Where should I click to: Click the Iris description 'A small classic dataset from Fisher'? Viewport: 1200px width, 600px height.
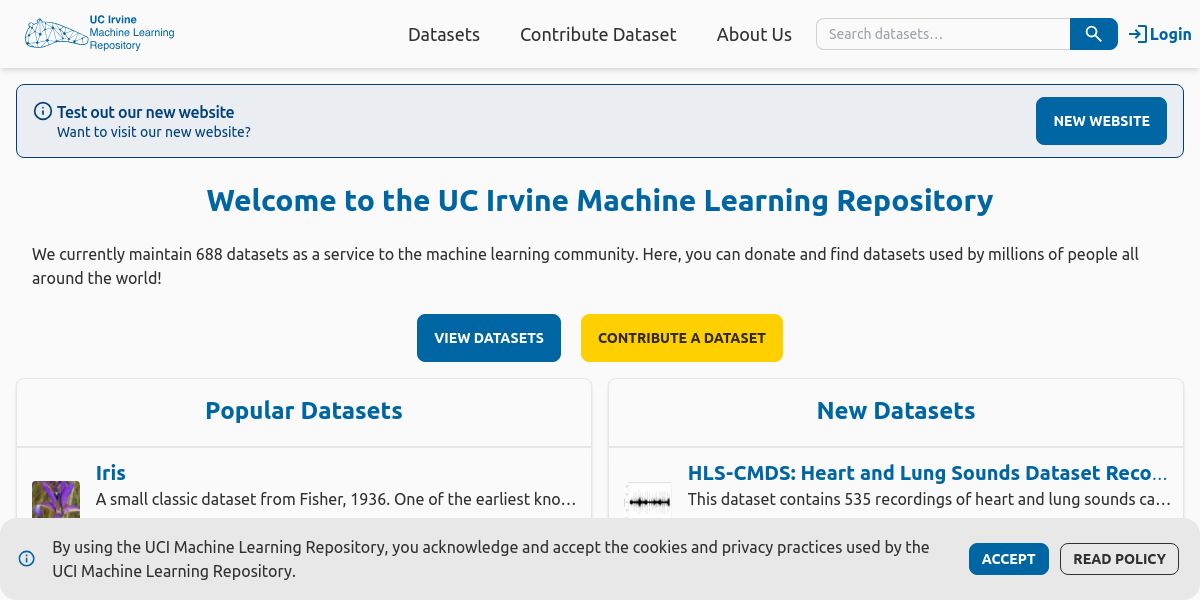pyautogui.click(x=336, y=499)
